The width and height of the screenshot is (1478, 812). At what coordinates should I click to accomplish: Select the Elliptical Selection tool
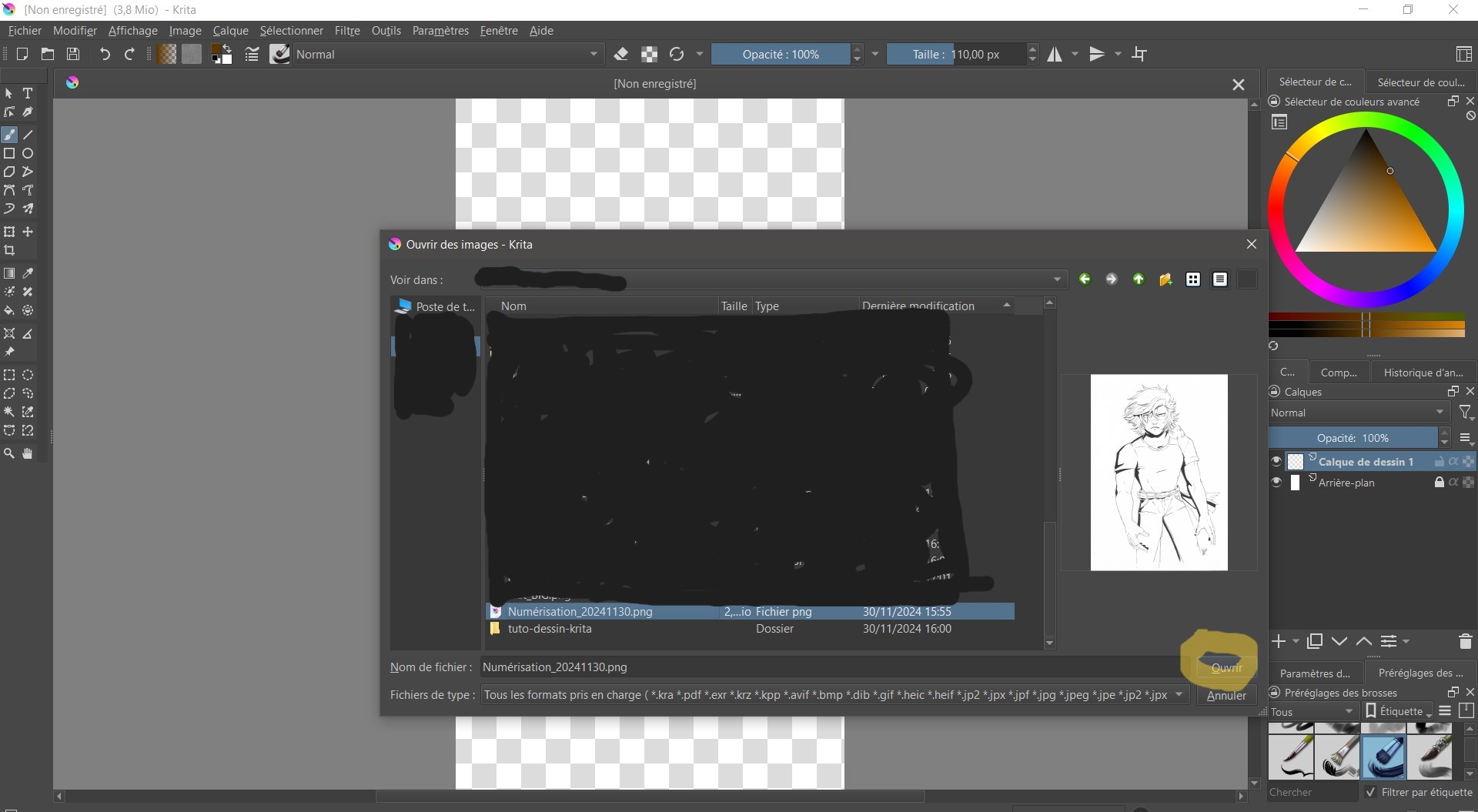coord(28,375)
